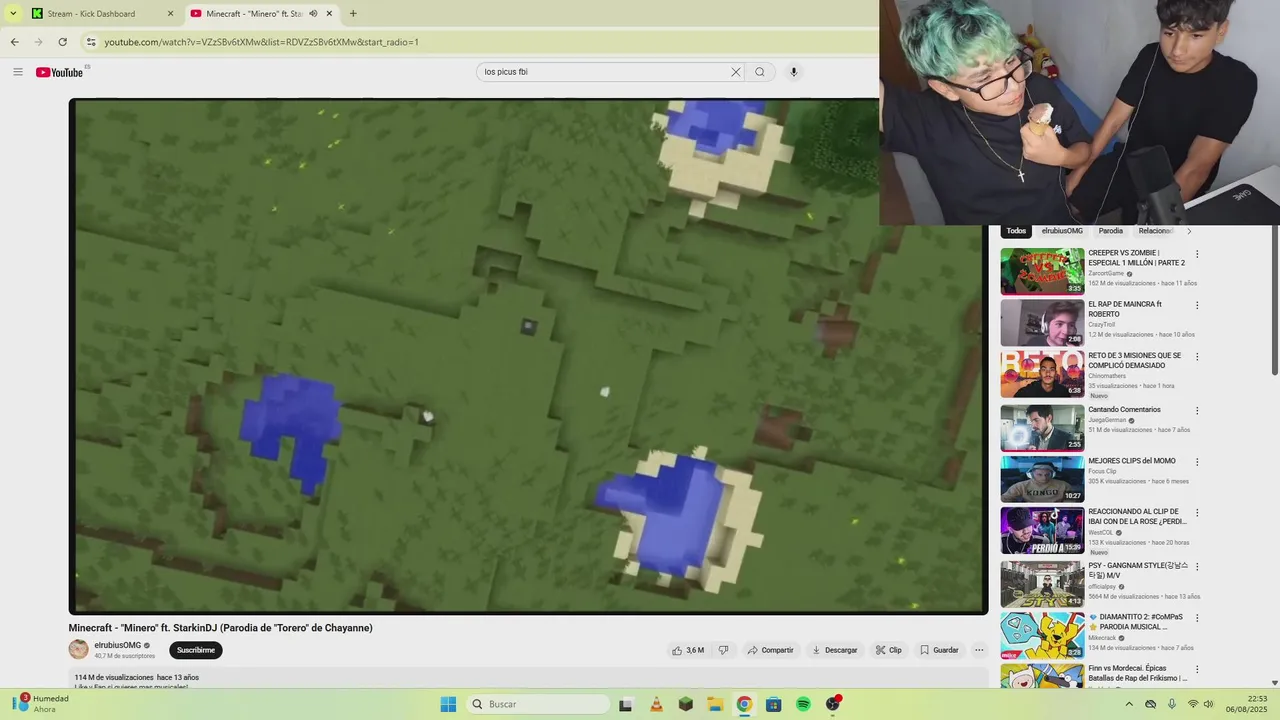Switch to Chrome in the taskbar

click(x=744, y=704)
